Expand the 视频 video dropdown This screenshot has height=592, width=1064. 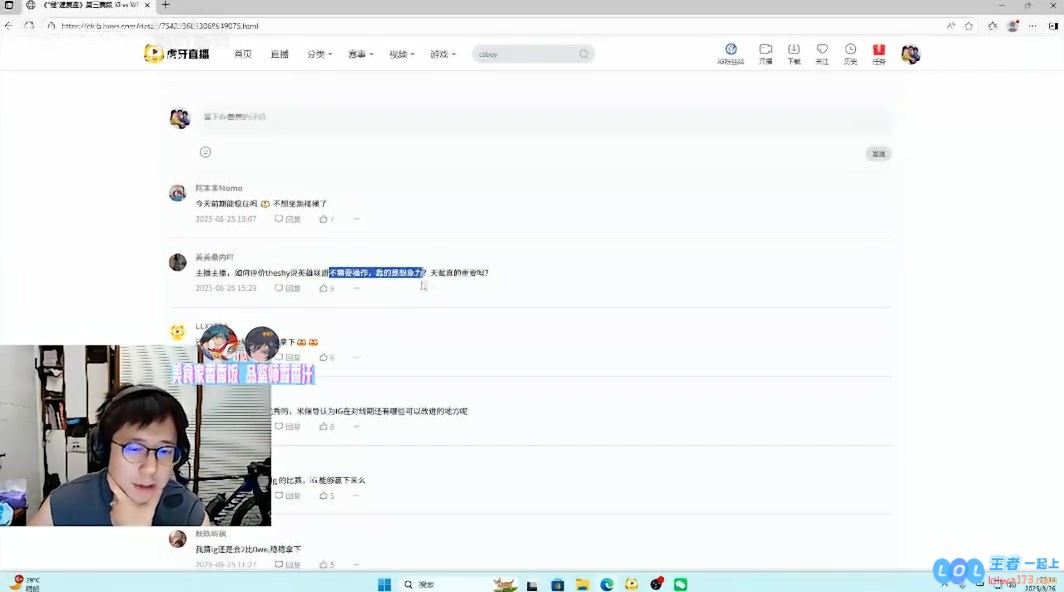point(402,54)
